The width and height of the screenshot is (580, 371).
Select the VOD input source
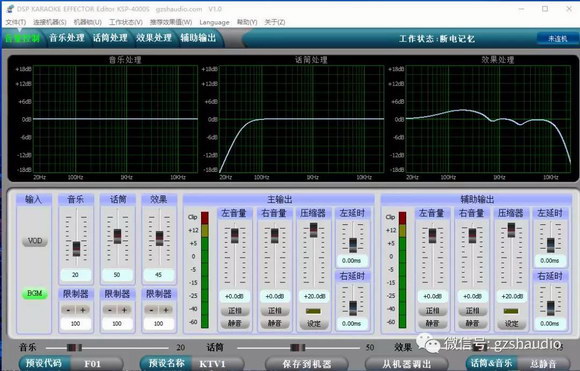click(35, 241)
